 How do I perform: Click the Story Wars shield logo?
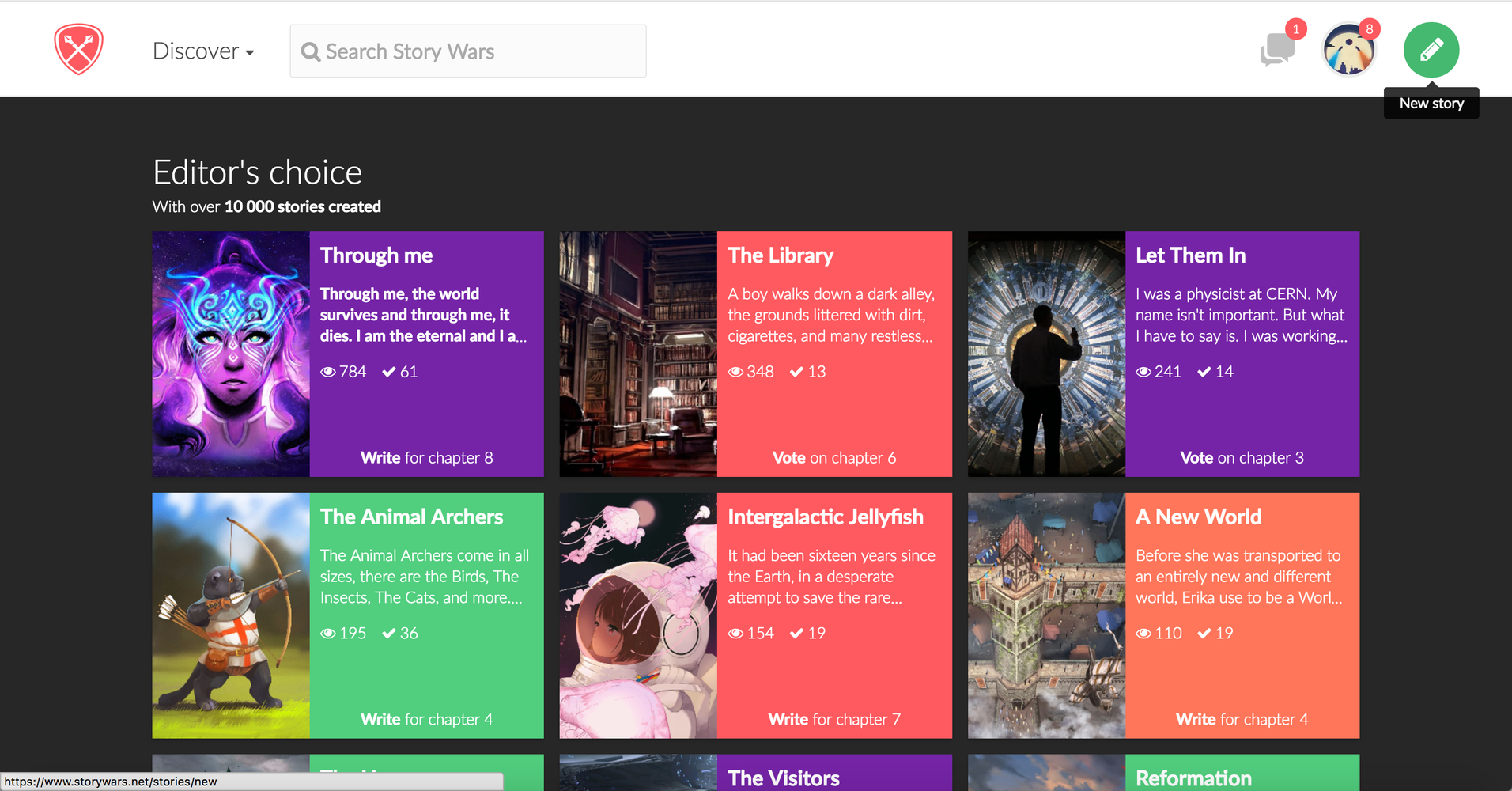78,49
